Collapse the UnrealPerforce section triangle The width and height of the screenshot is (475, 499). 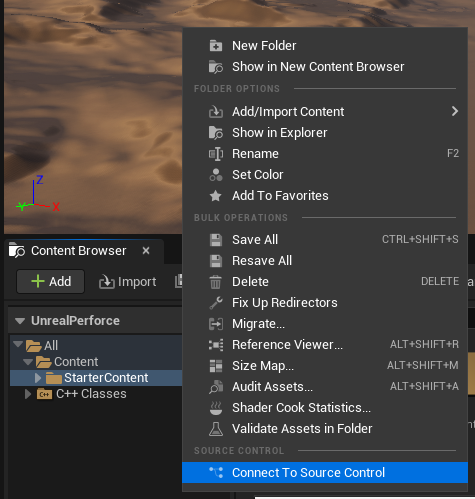coord(20,321)
